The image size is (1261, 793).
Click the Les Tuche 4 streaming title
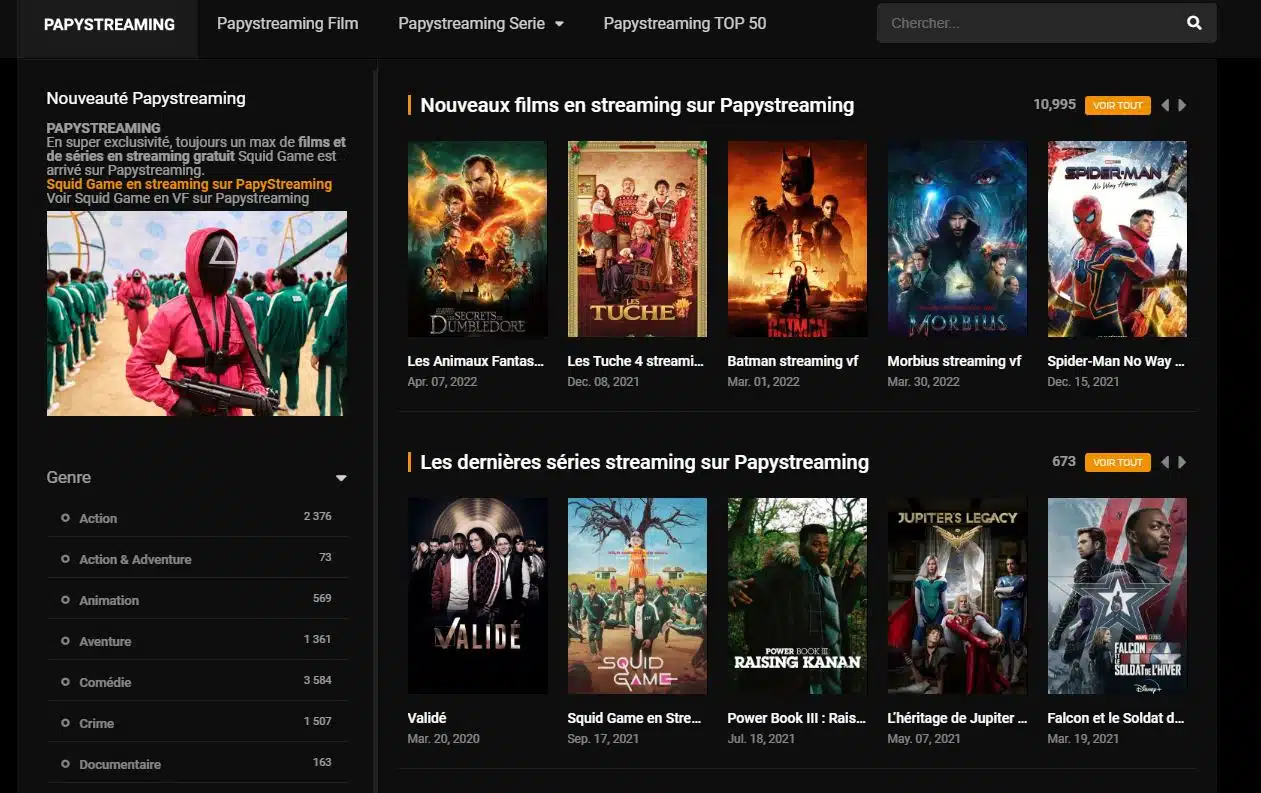(636, 361)
